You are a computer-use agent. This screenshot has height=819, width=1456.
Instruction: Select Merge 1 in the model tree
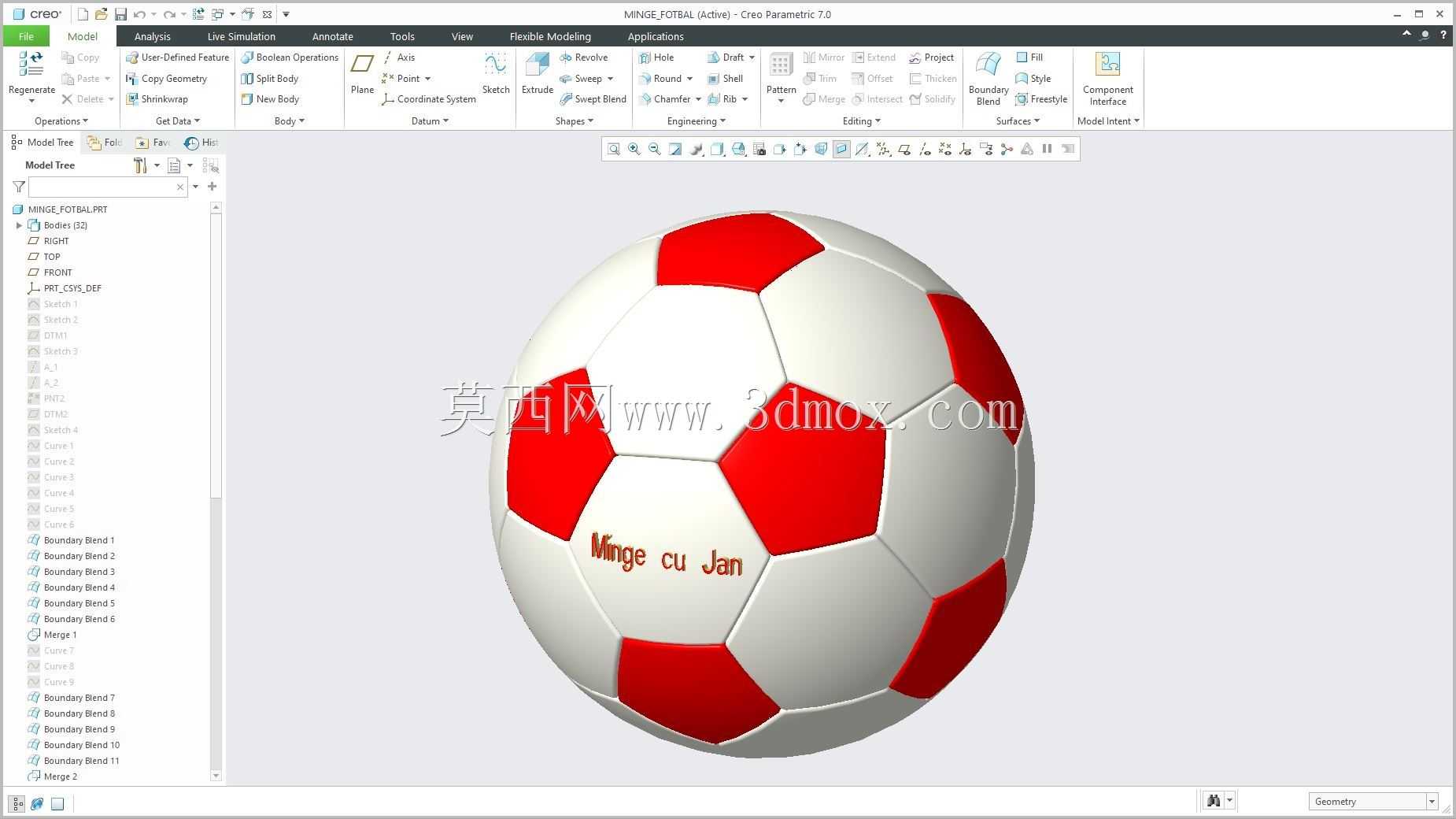(x=60, y=635)
